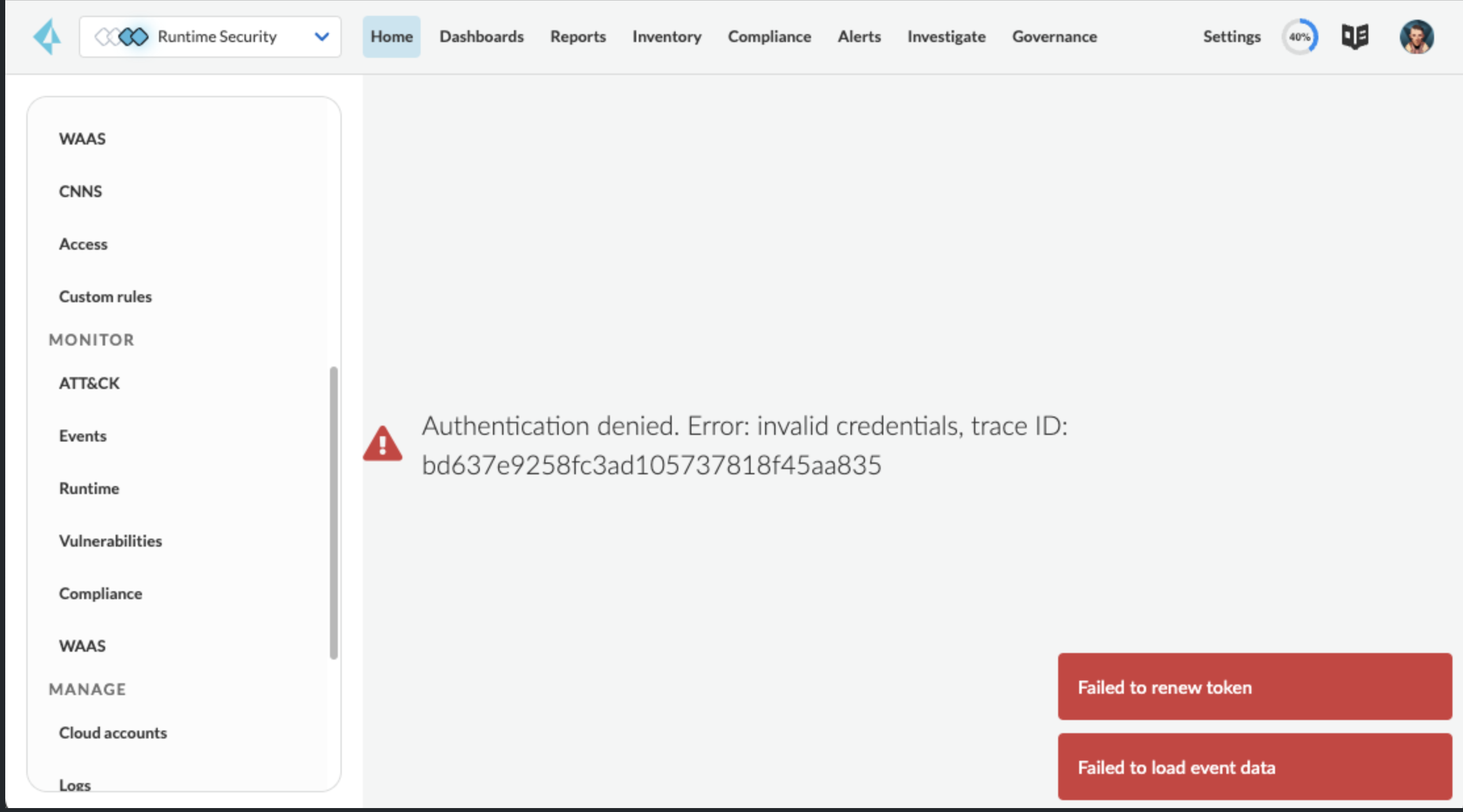This screenshot has height=812, width=1463.
Task: Open the Runtime Security module selector
Action: tap(217, 37)
